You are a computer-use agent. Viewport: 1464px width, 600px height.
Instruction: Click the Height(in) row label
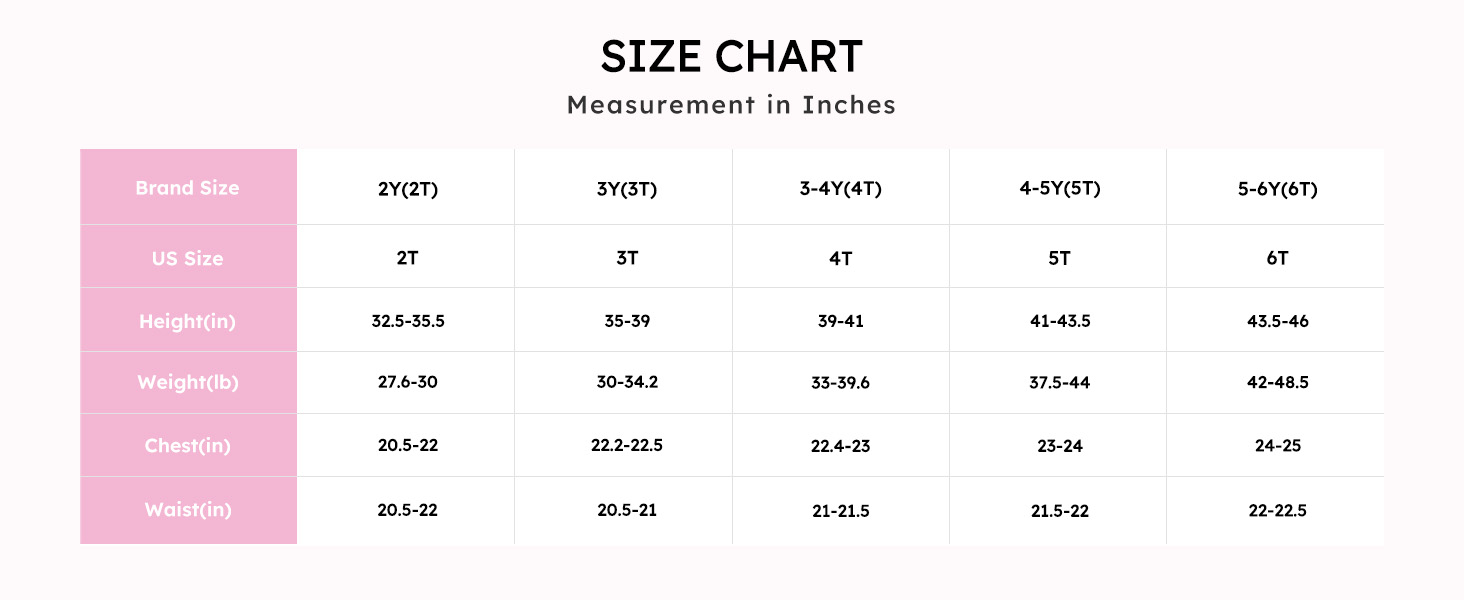coord(188,322)
